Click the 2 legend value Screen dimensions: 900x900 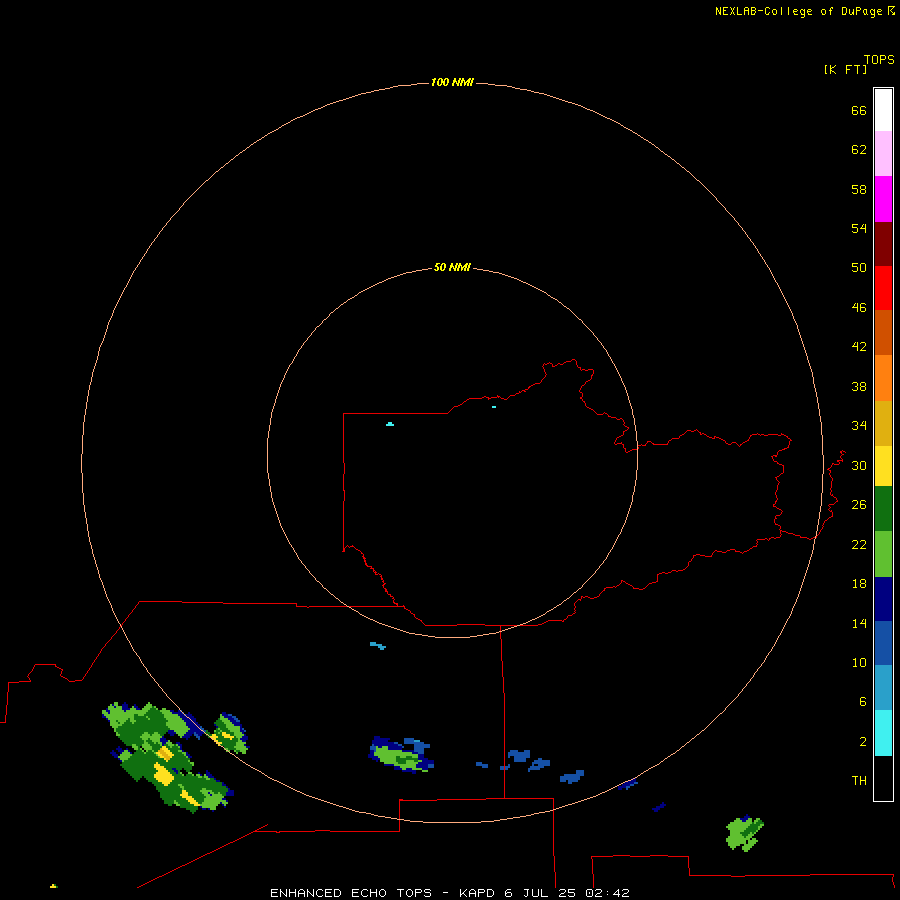[862, 741]
